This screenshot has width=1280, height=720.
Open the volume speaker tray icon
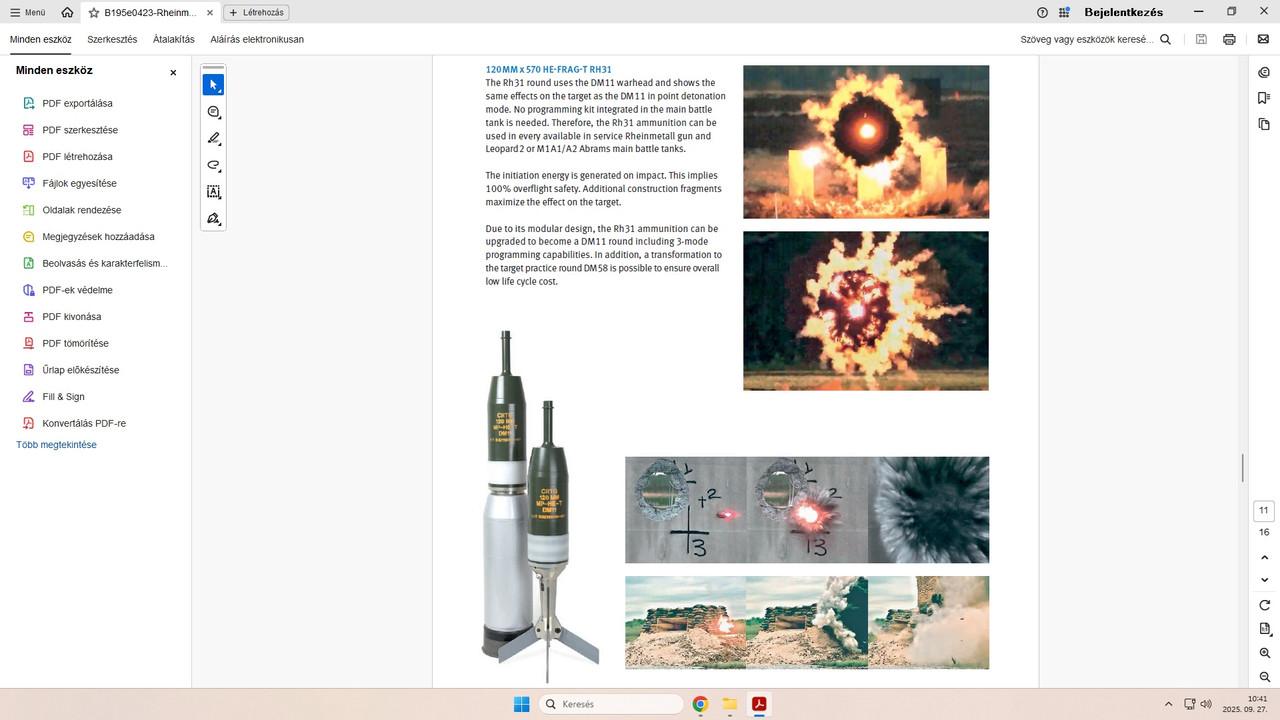[x=1206, y=704]
